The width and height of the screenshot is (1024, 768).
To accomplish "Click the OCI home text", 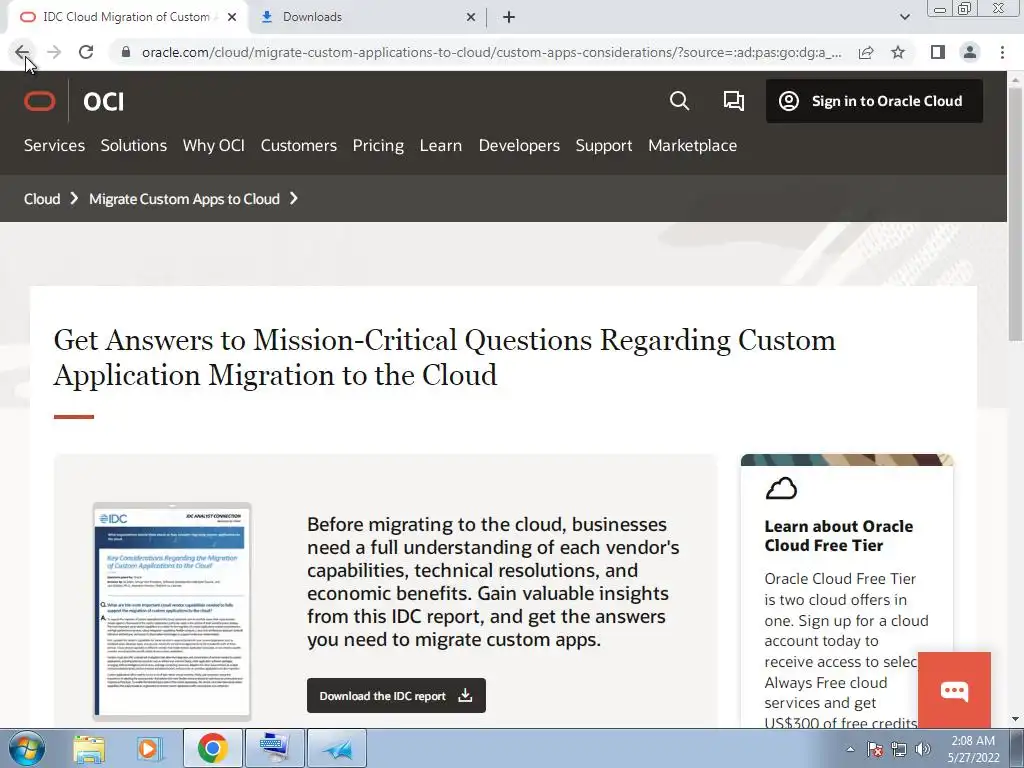I will [x=103, y=101].
